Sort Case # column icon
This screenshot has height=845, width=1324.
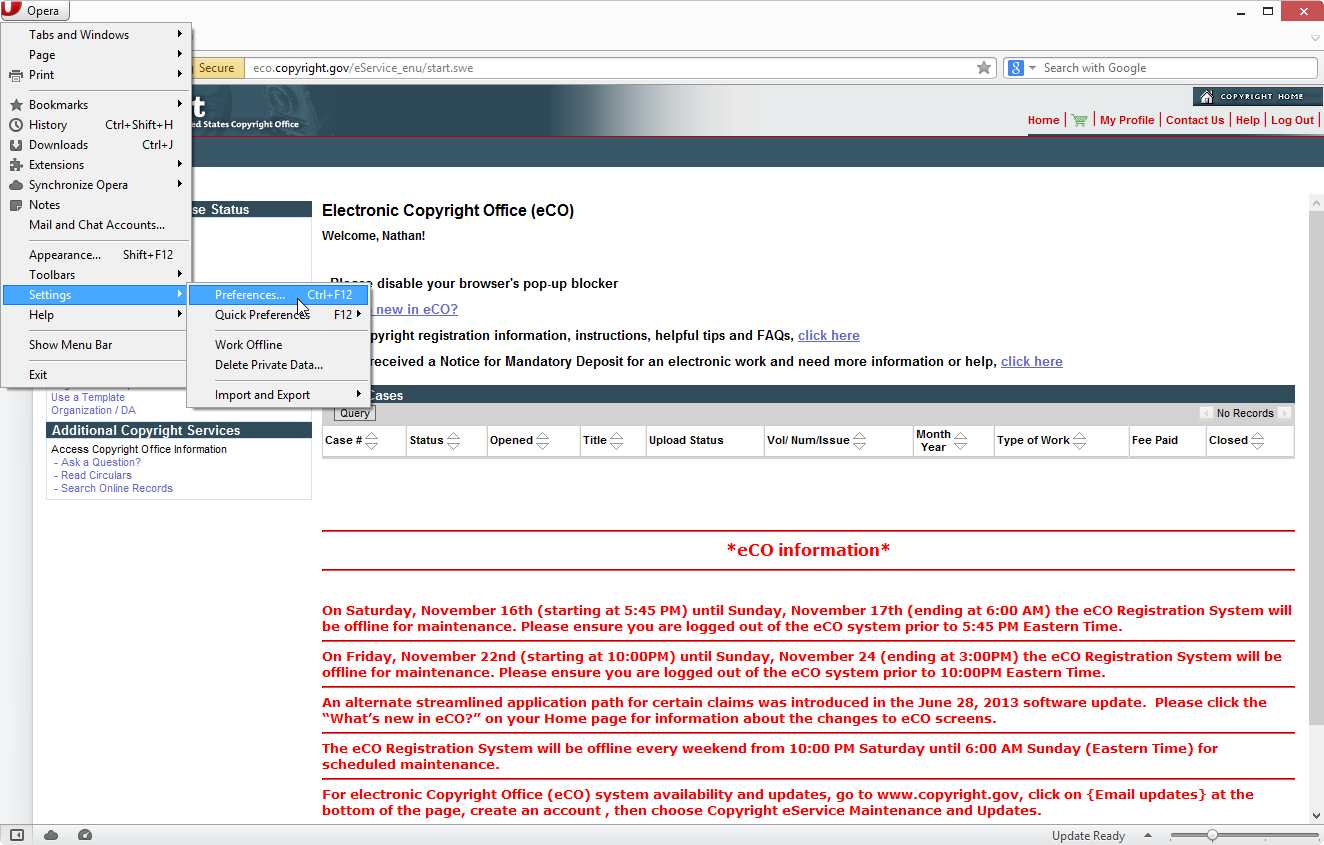[x=372, y=440]
